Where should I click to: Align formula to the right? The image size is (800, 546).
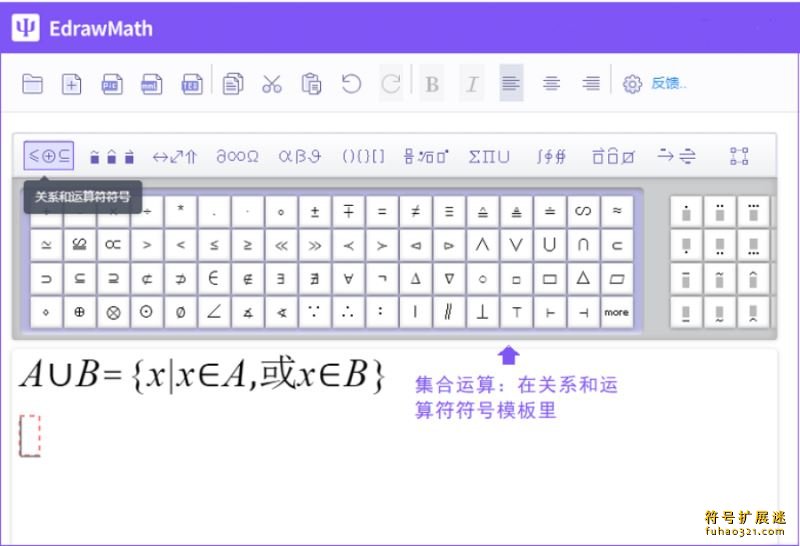(591, 83)
